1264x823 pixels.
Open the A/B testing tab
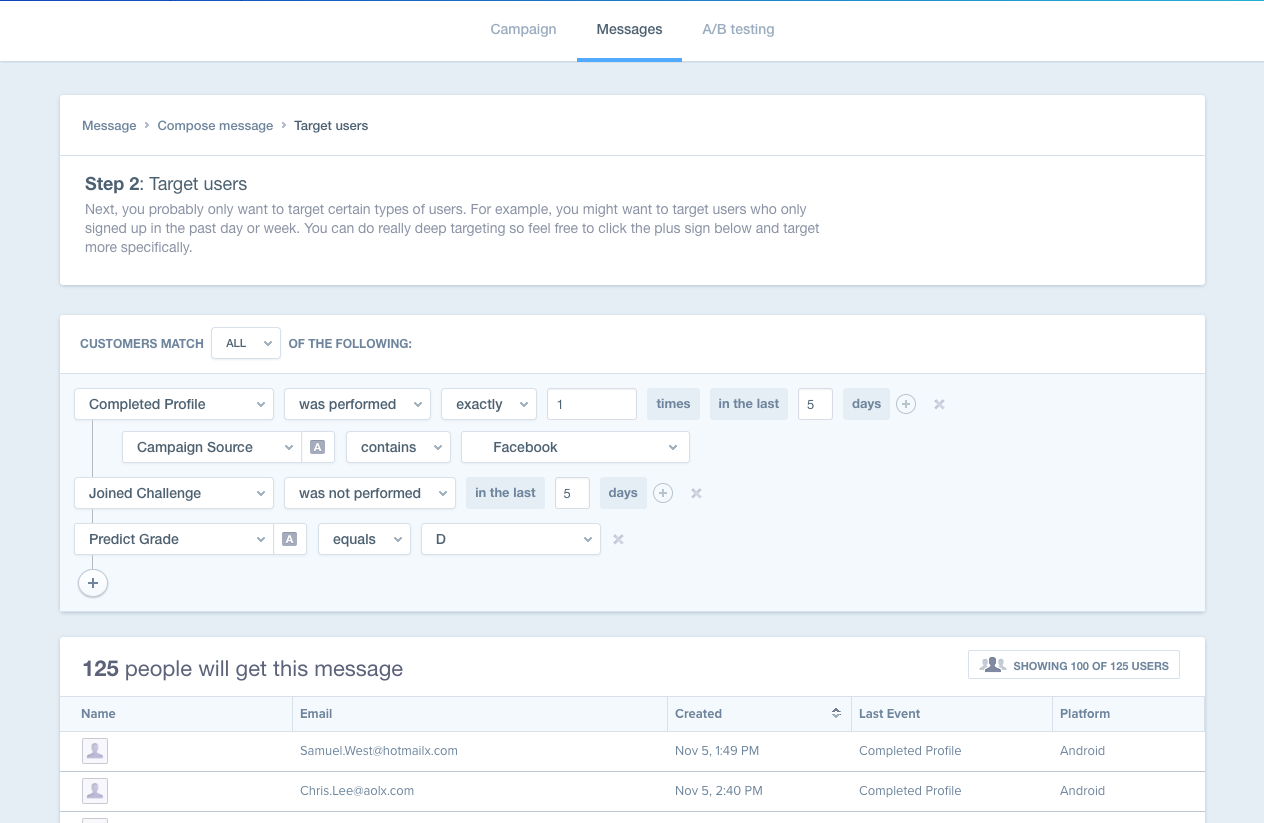738,29
